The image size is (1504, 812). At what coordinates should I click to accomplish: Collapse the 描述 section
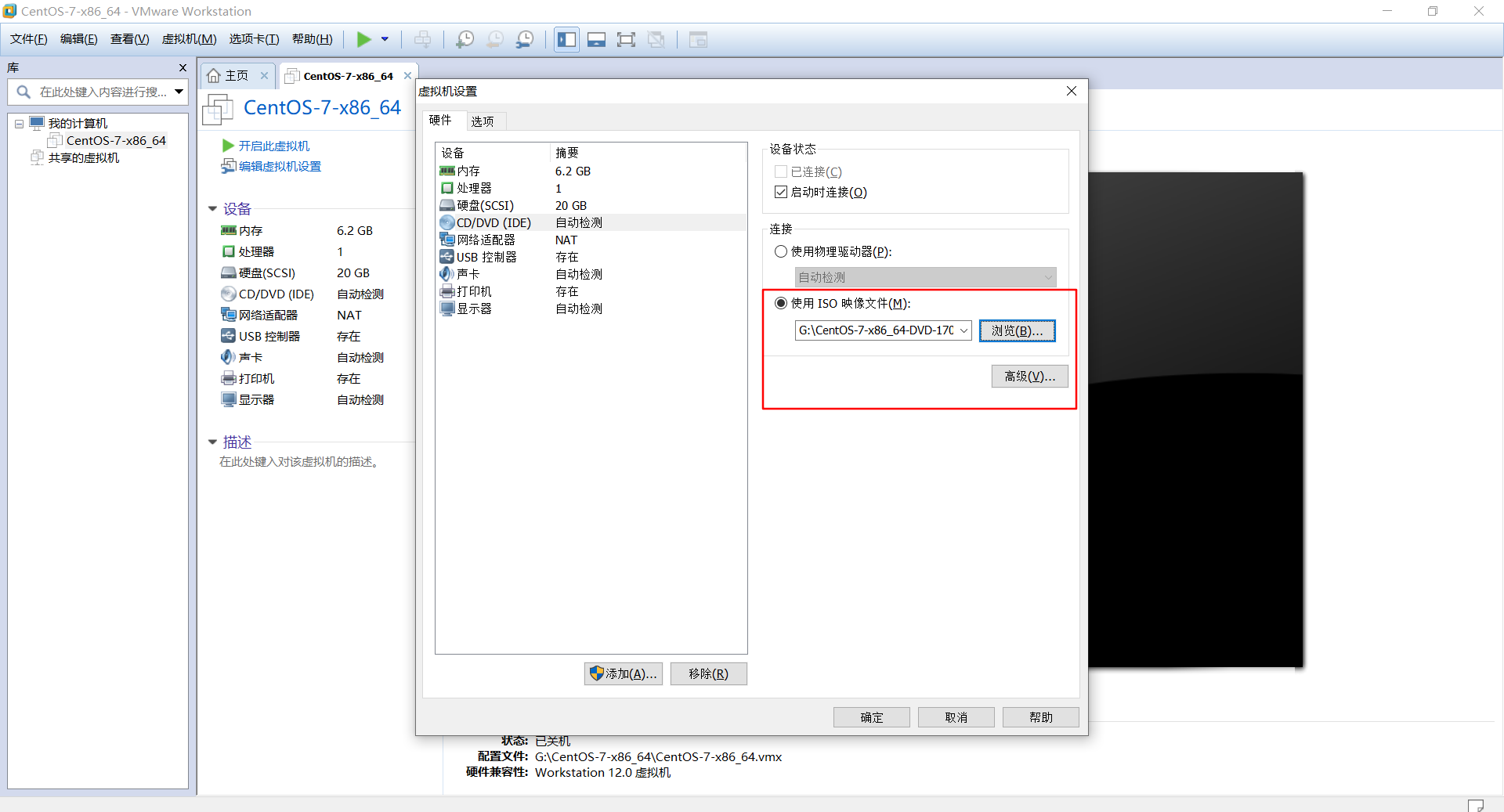tap(212, 442)
